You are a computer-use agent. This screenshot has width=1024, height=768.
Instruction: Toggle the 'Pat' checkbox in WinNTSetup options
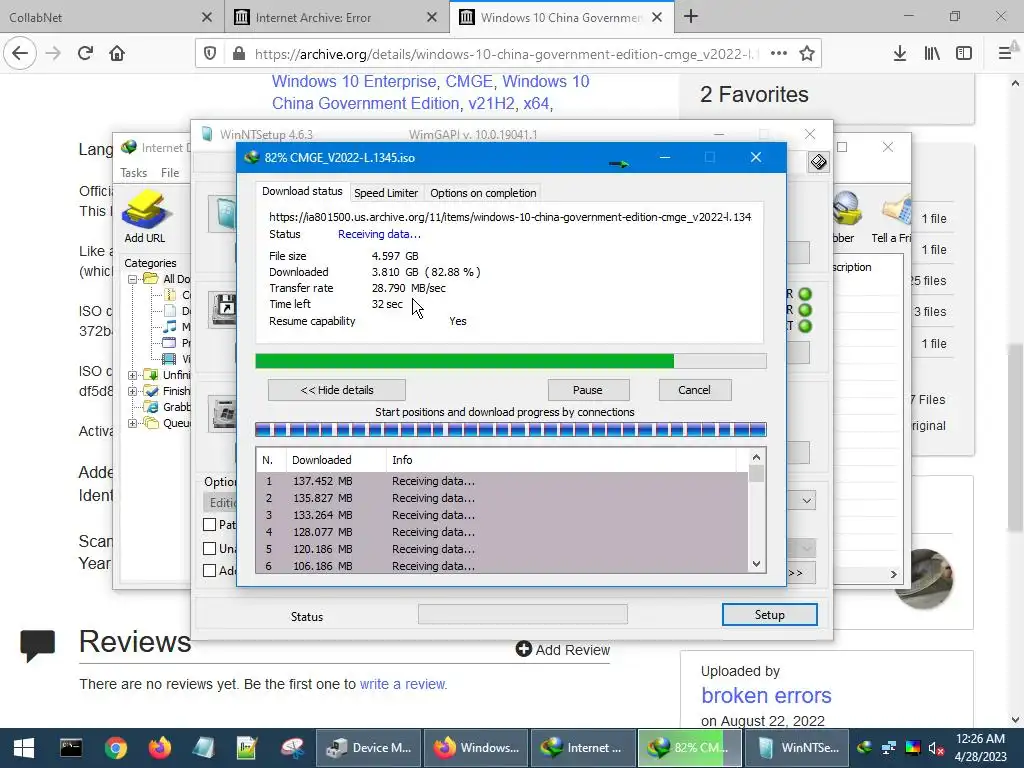[x=210, y=524]
